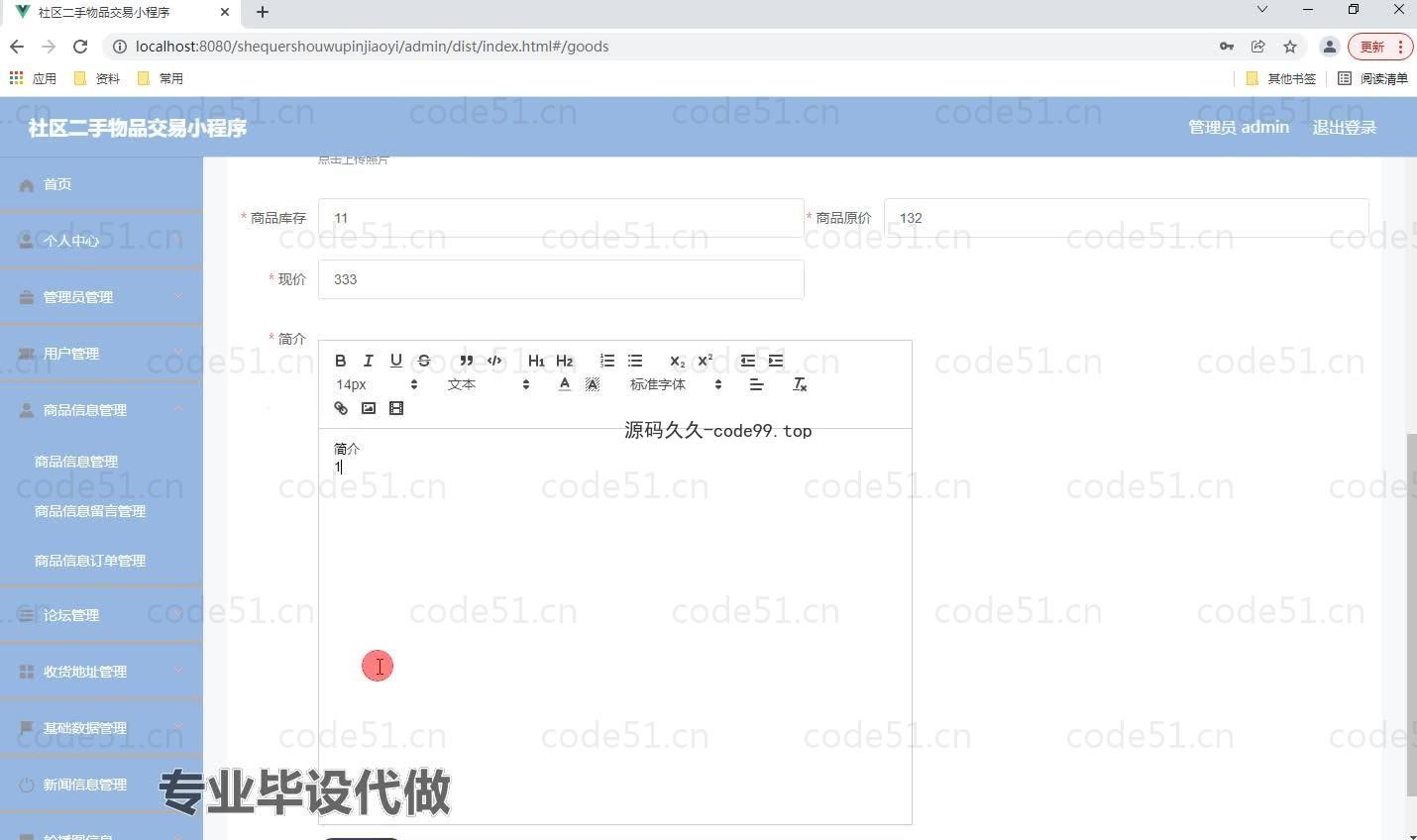Increase indent in editor
1417x840 pixels.
776,361
